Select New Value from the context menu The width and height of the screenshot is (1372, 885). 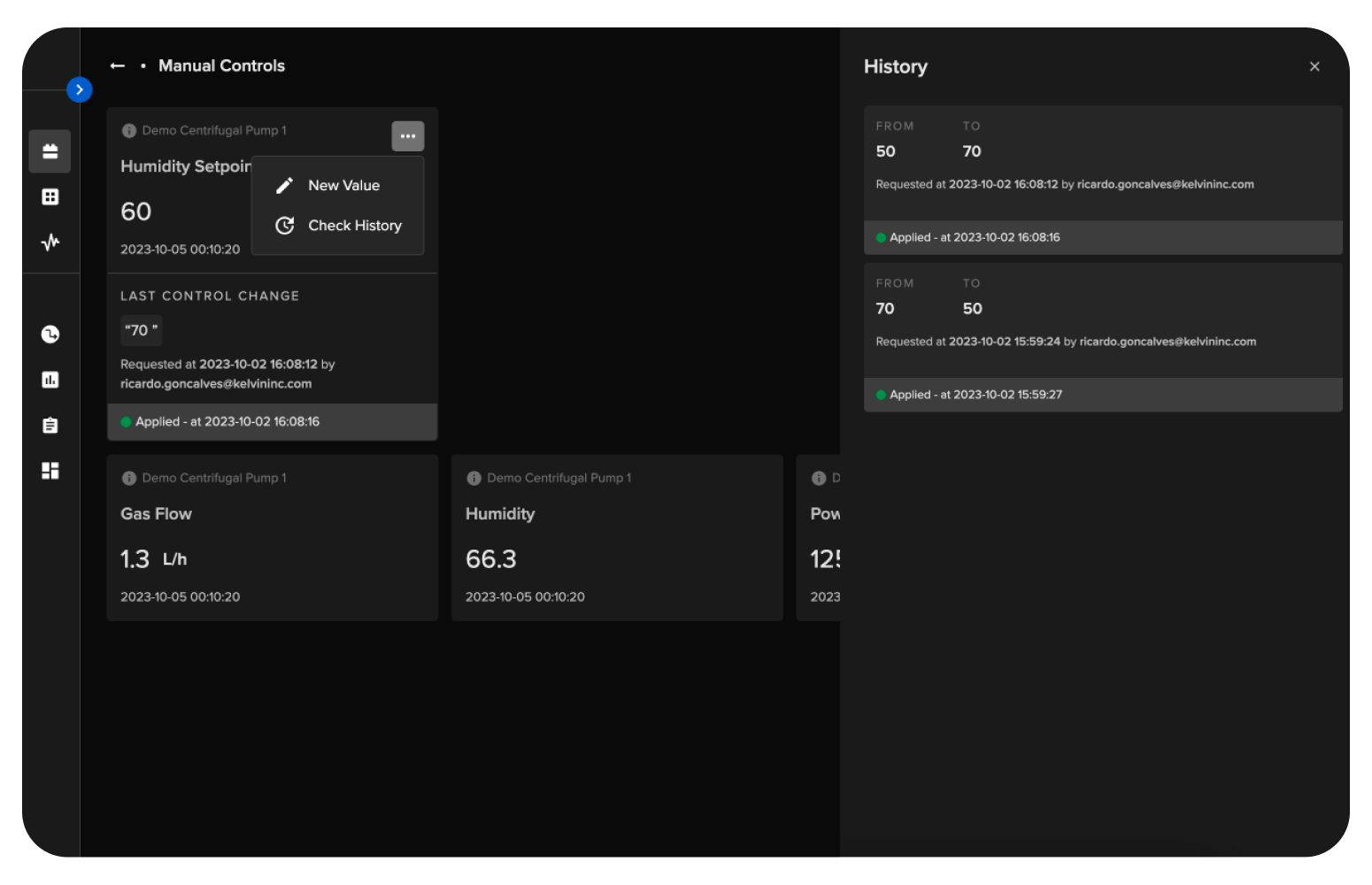coord(343,185)
